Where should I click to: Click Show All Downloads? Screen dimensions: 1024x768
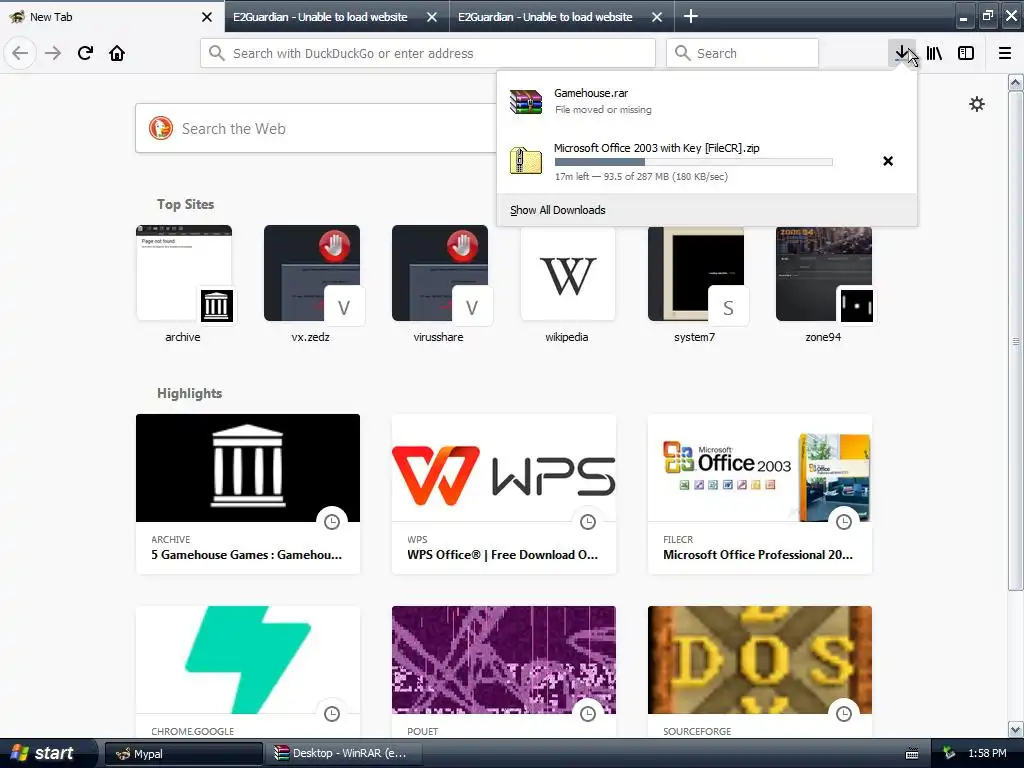558,210
